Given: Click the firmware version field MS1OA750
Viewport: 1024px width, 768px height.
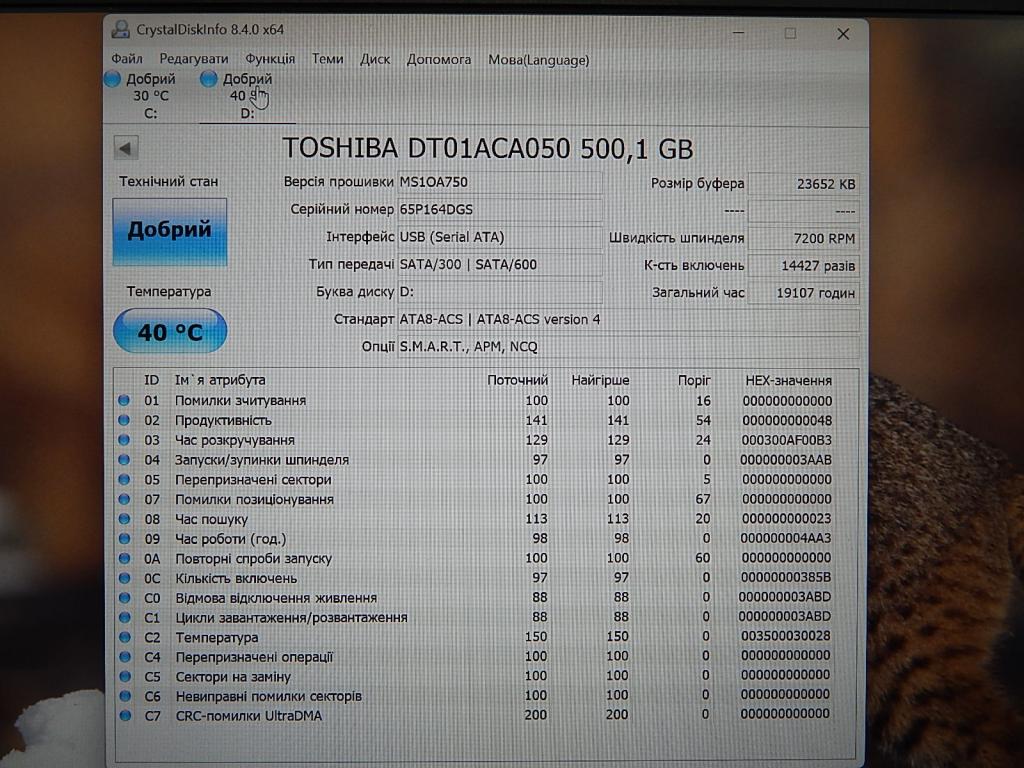Looking at the screenshot, I should (x=500, y=183).
